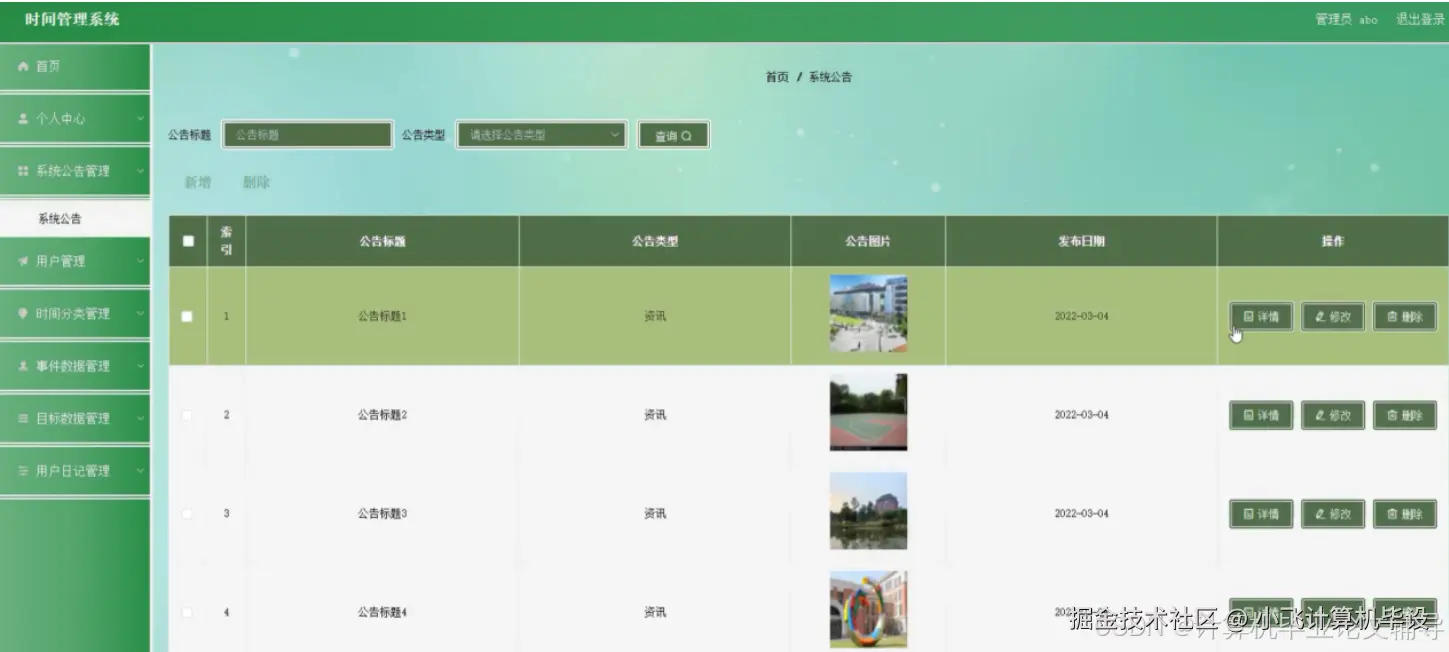Screen dimensions: 1449x652
Task: Open 详情 for 公告标题3
Action: pyautogui.click(x=1261, y=514)
